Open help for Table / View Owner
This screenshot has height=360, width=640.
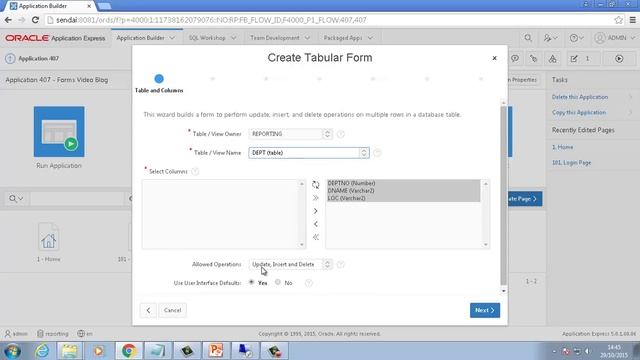pos(340,134)
